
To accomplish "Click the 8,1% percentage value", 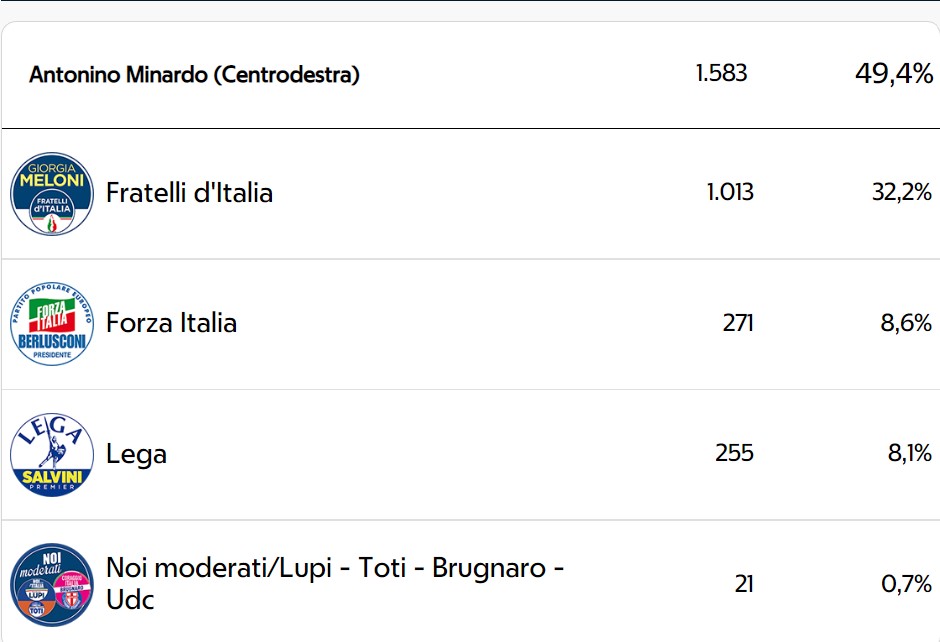I will point(909,453).
